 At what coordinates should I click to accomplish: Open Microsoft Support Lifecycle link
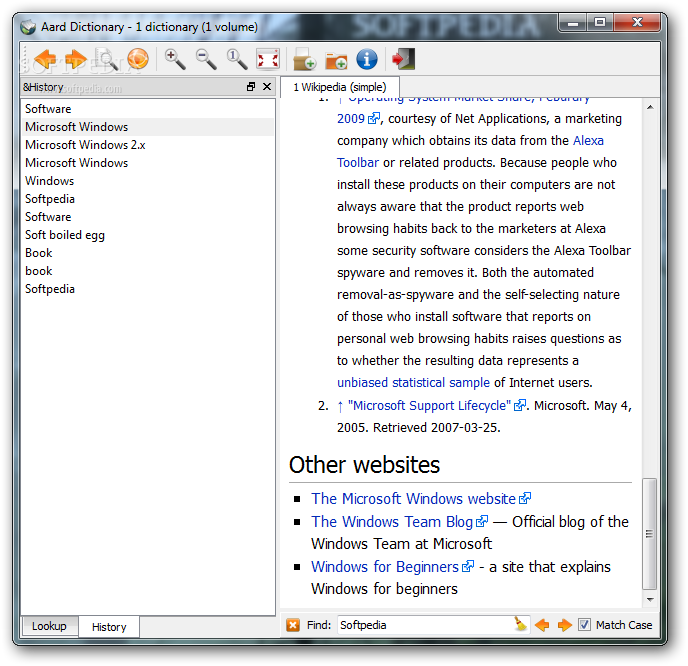(430, 405)
